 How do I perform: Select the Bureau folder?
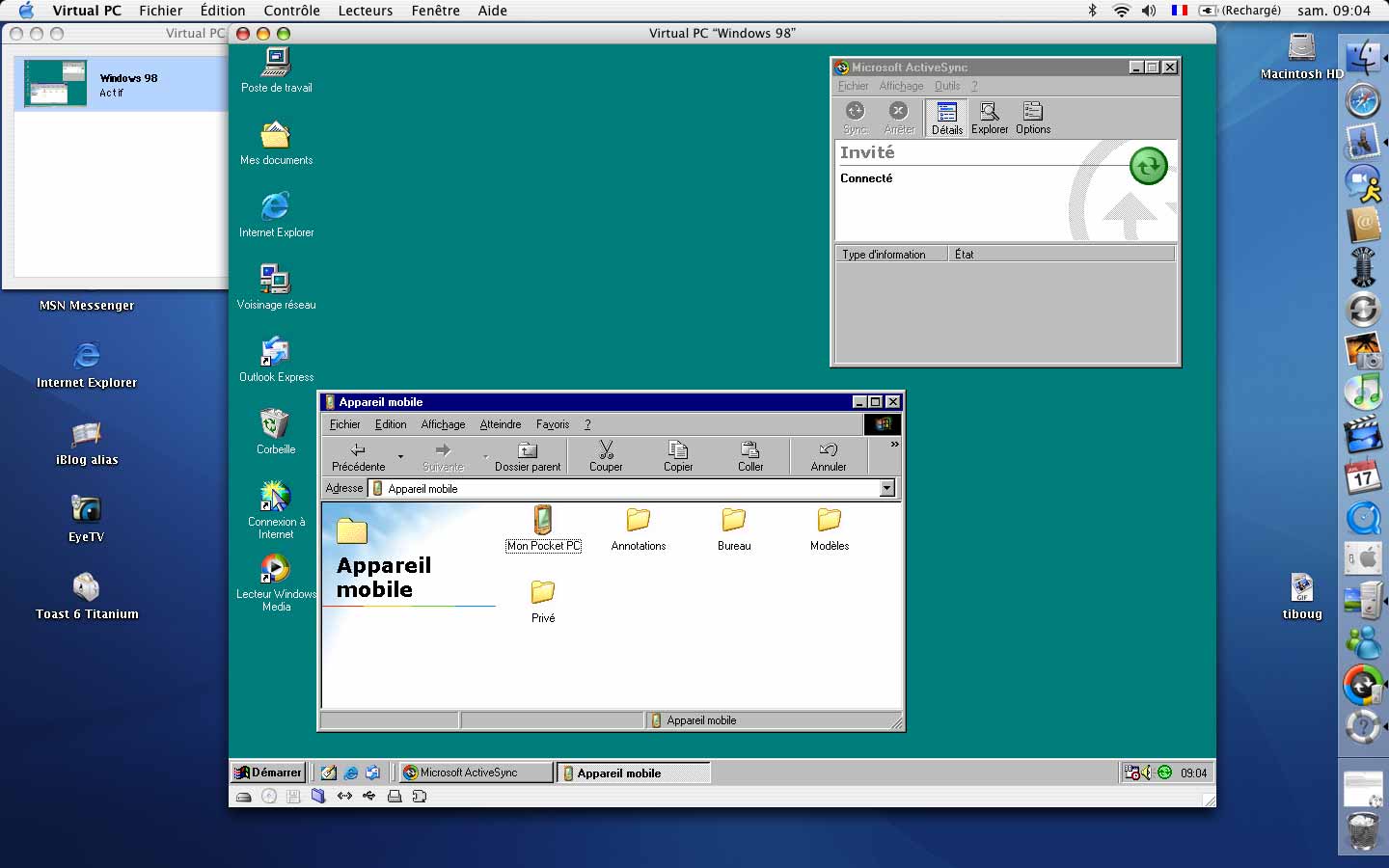pos(734,529)
